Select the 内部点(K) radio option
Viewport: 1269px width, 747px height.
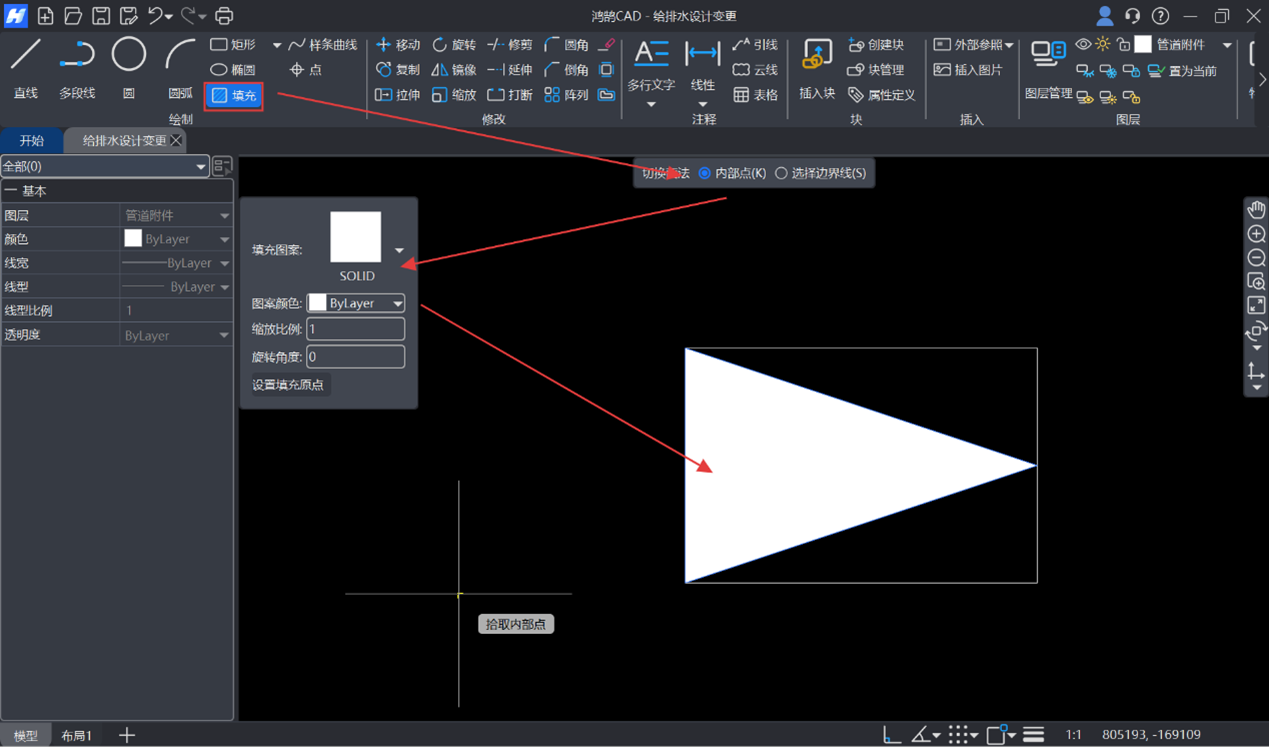click(705, 173)
